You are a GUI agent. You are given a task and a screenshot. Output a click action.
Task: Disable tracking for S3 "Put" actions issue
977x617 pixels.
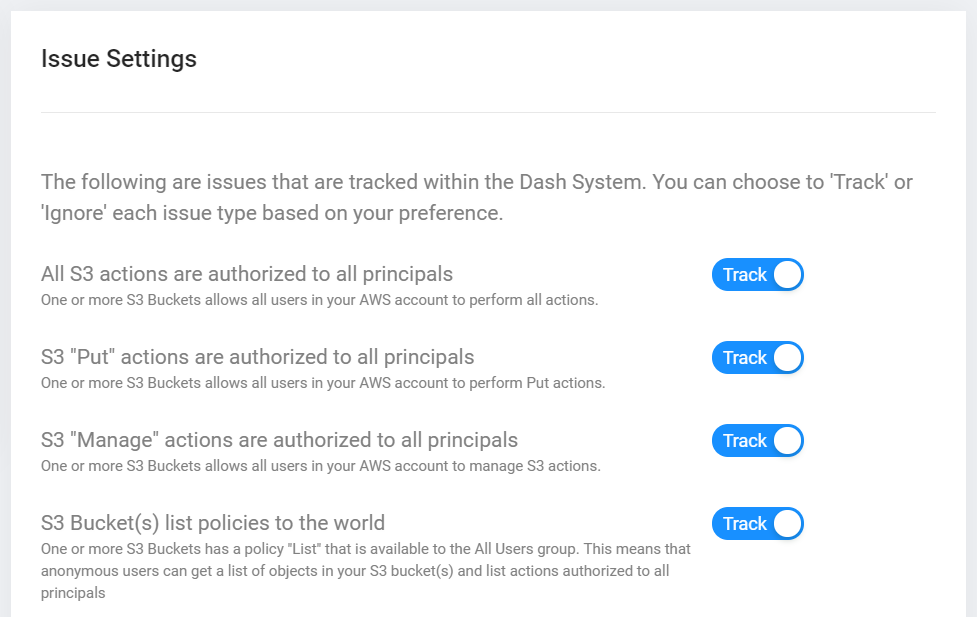(x=757, y=358)
